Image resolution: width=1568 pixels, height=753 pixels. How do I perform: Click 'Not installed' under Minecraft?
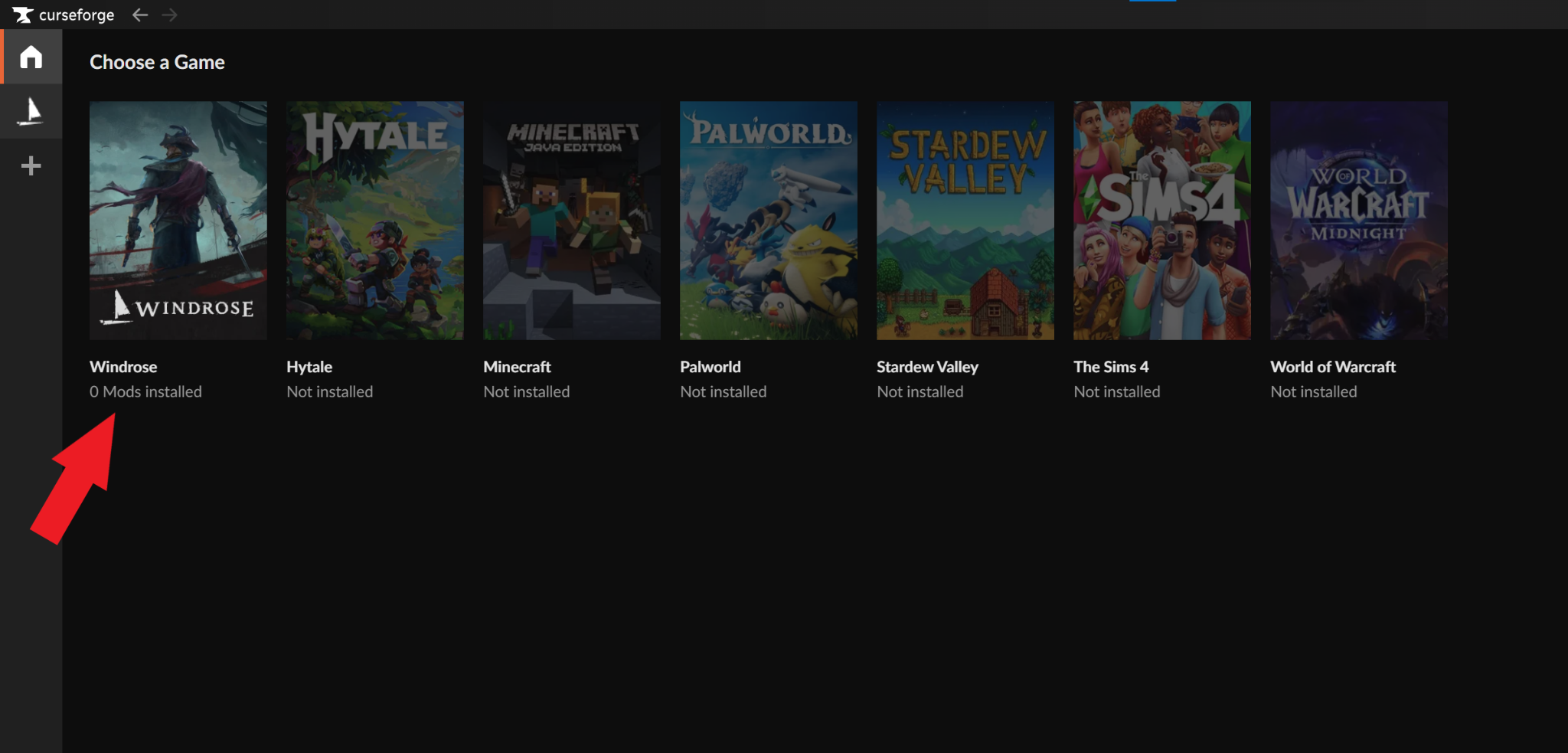527,391
